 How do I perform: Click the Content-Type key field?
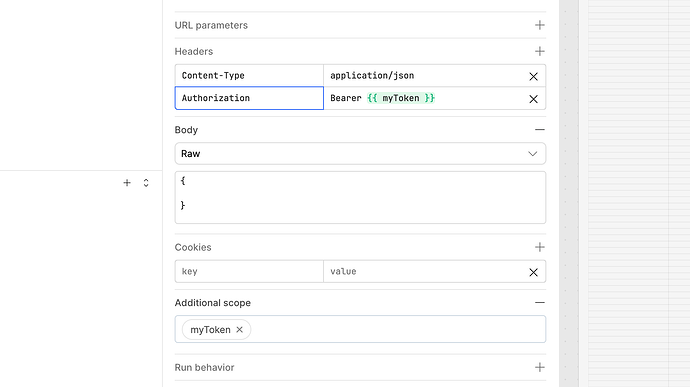click(249, 75)
